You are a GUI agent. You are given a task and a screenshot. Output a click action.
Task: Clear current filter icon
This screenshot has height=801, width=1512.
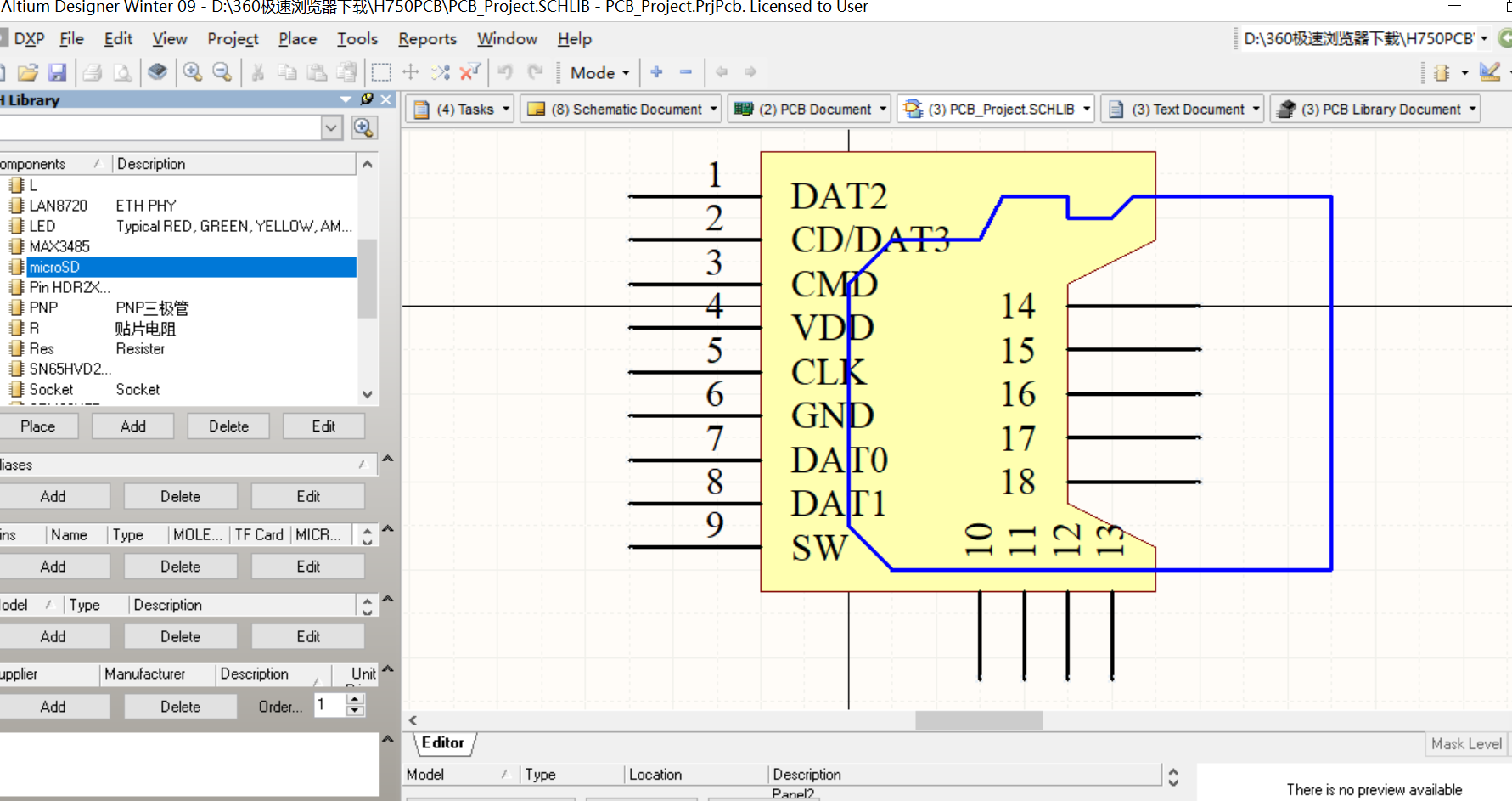[469, 72]
